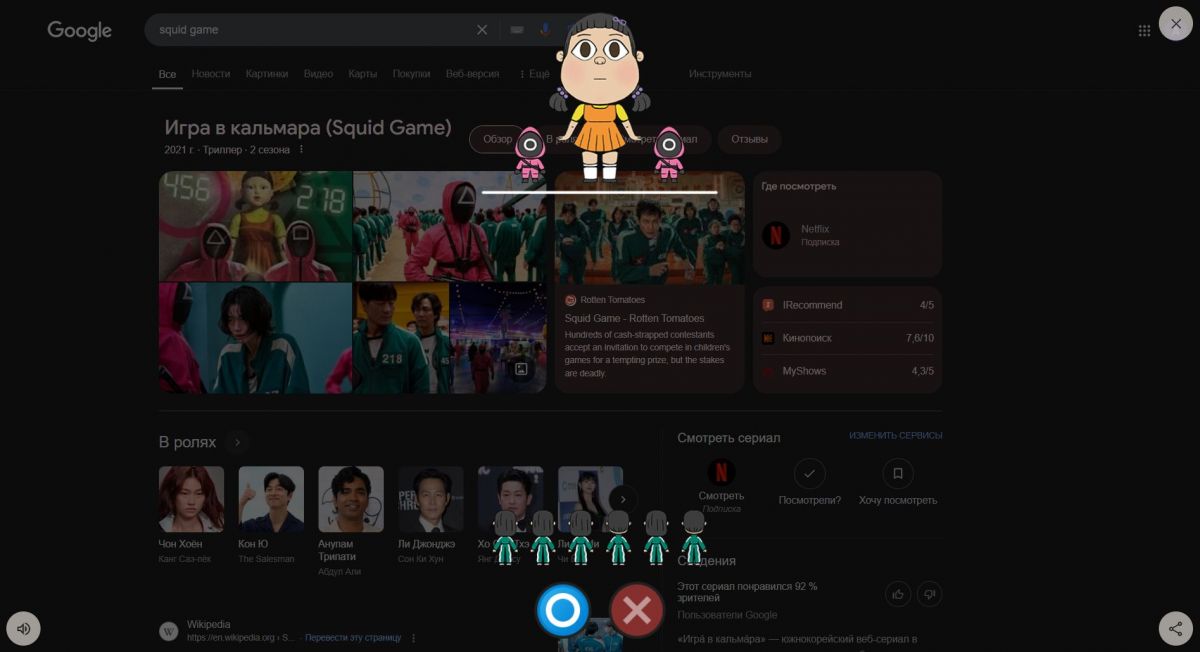Click the MyShows site icon
The image size is (1200, 652).
click(x=768, y=371)
